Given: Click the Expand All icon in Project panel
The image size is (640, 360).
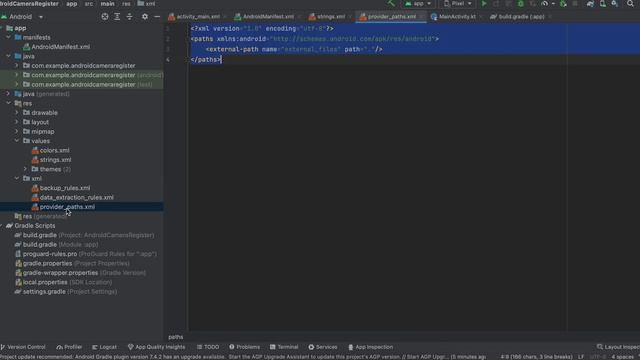Looking at the screenshot, I should pos(117,17).
